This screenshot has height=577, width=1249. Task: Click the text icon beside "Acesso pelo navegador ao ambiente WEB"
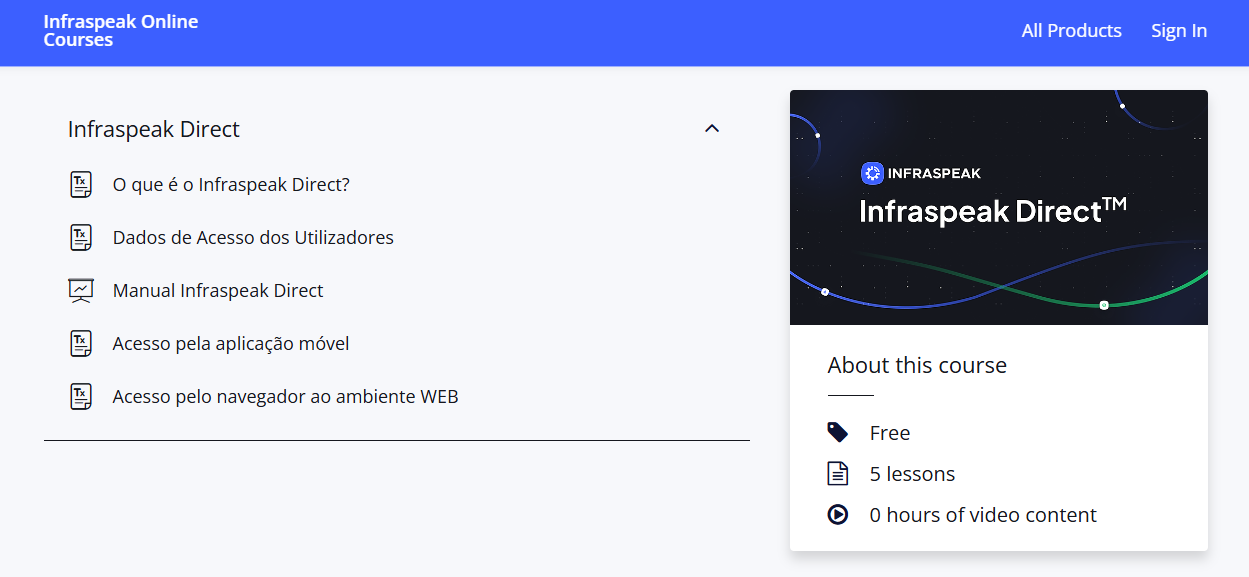click(x=81, y=397)
